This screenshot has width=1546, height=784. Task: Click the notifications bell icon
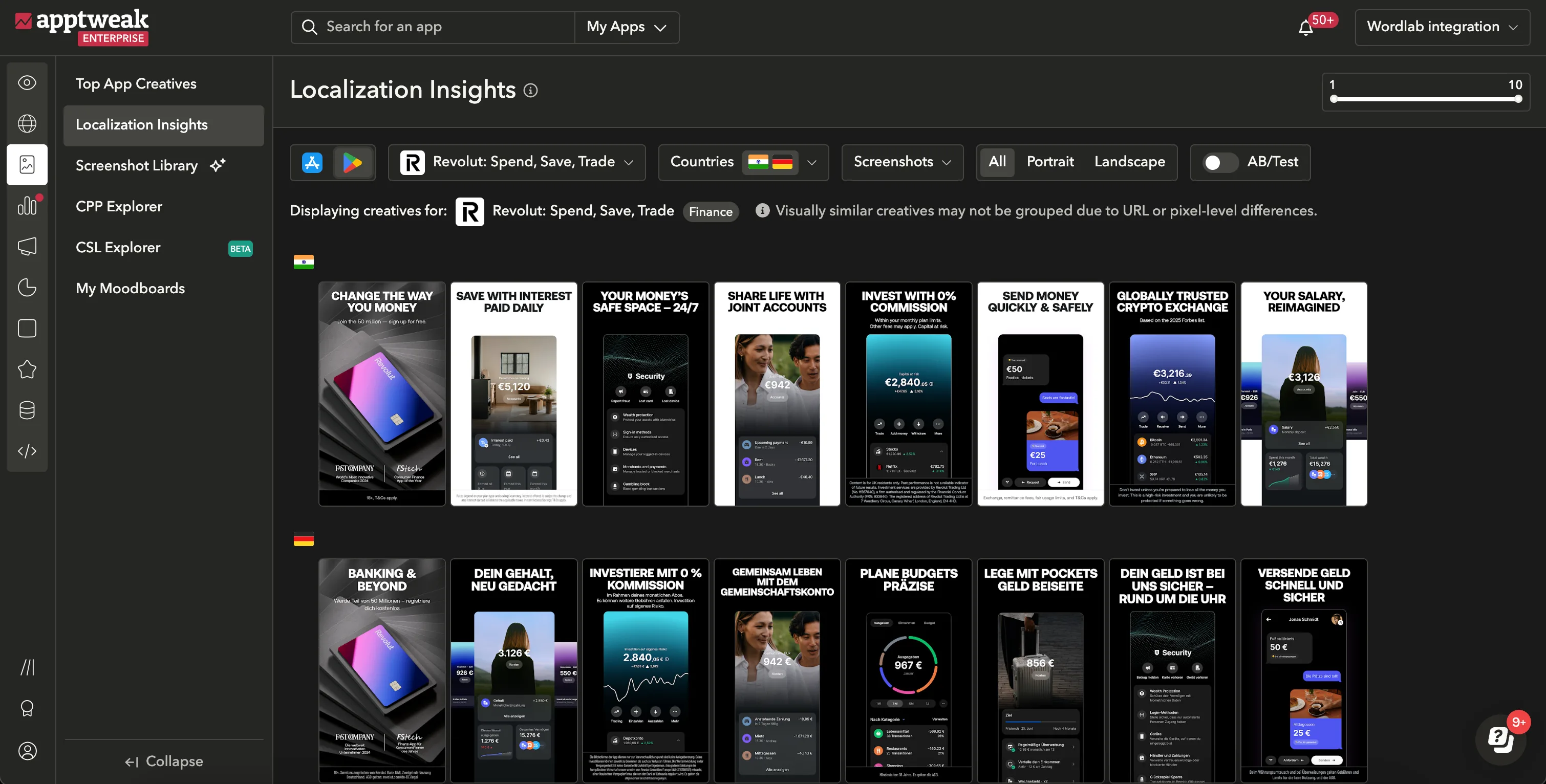(x=1305, y=28)
